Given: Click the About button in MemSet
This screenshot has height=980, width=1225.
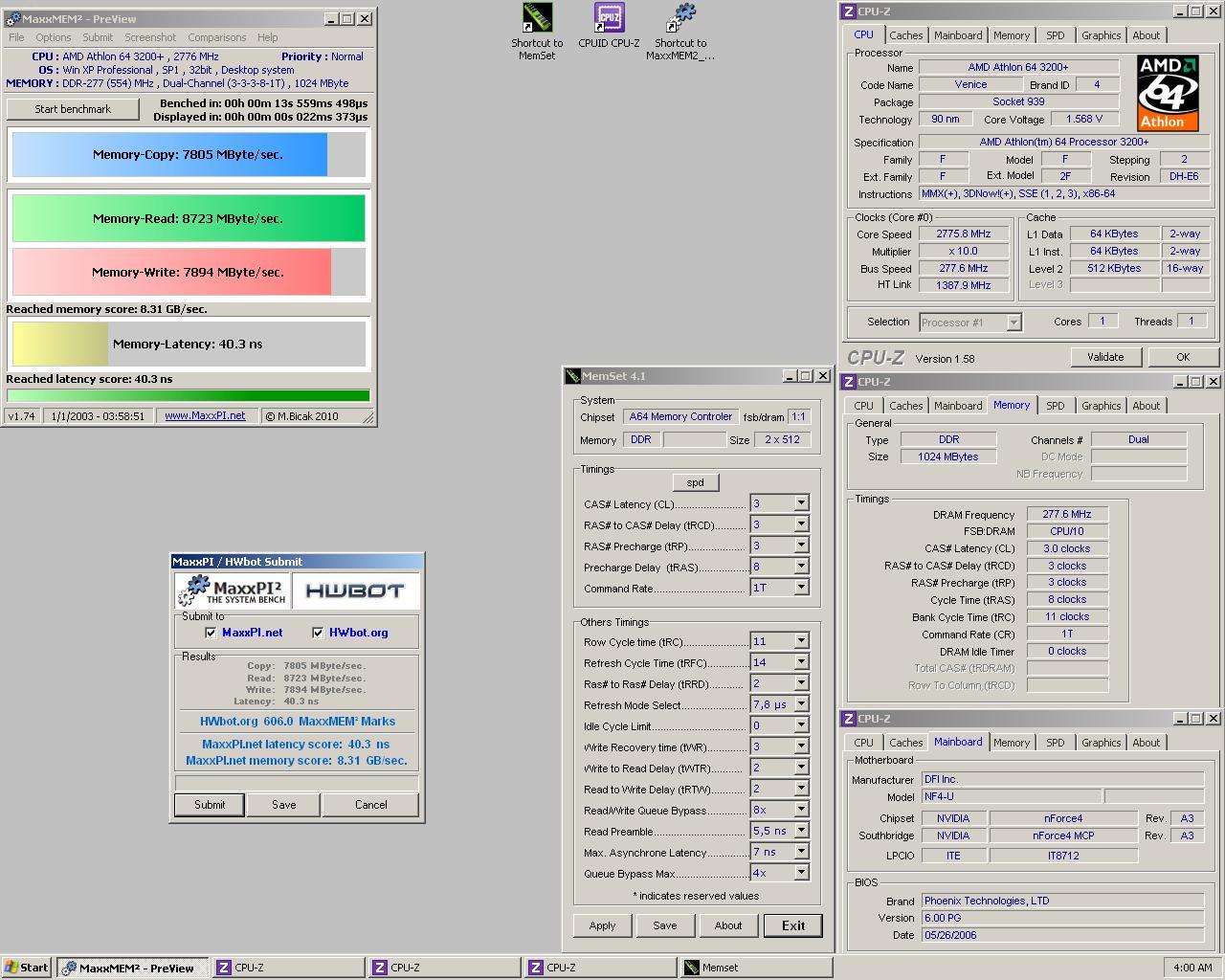Looking at the screenshot, I should point(728,925).
